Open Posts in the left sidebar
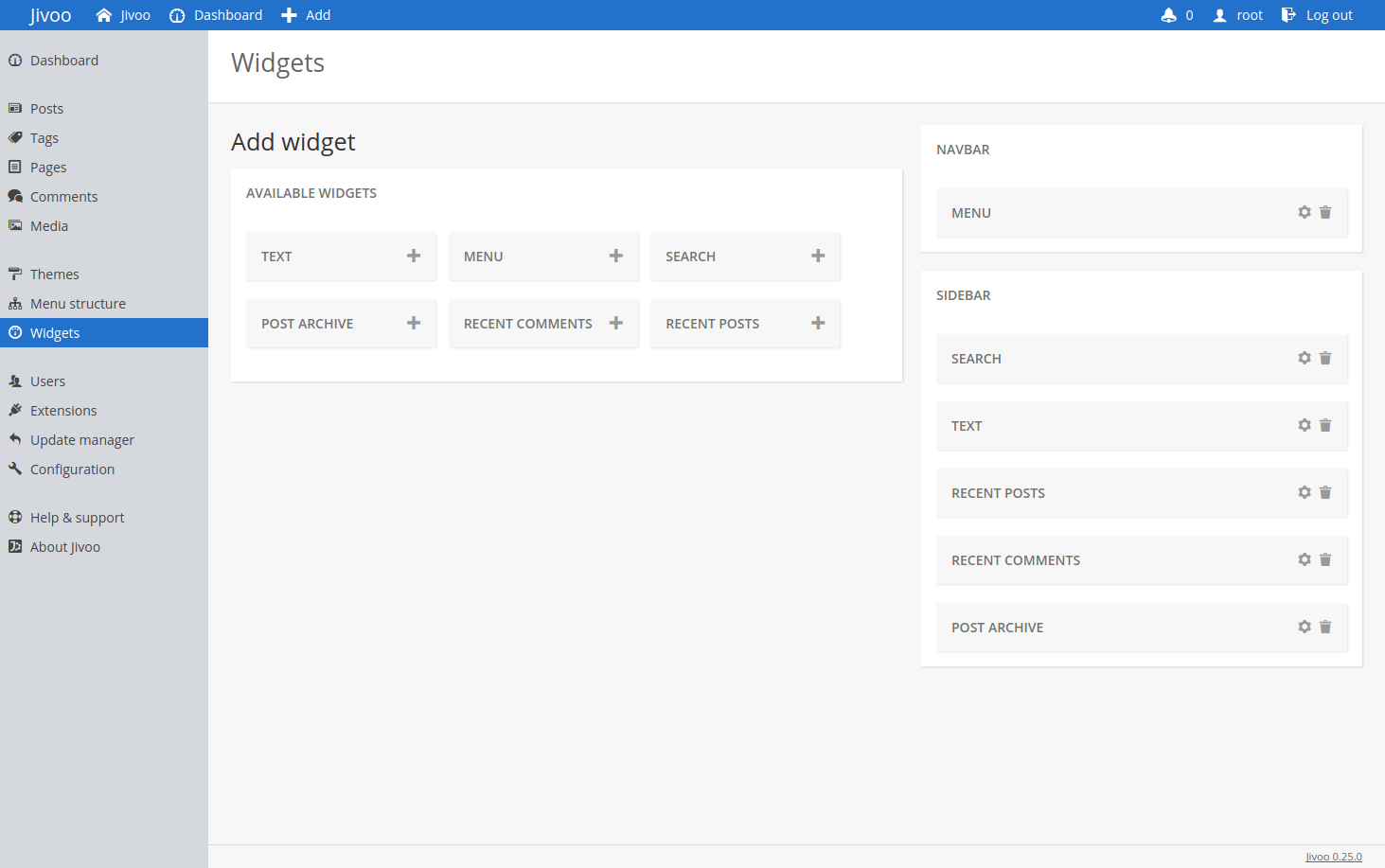 point(46,109)
